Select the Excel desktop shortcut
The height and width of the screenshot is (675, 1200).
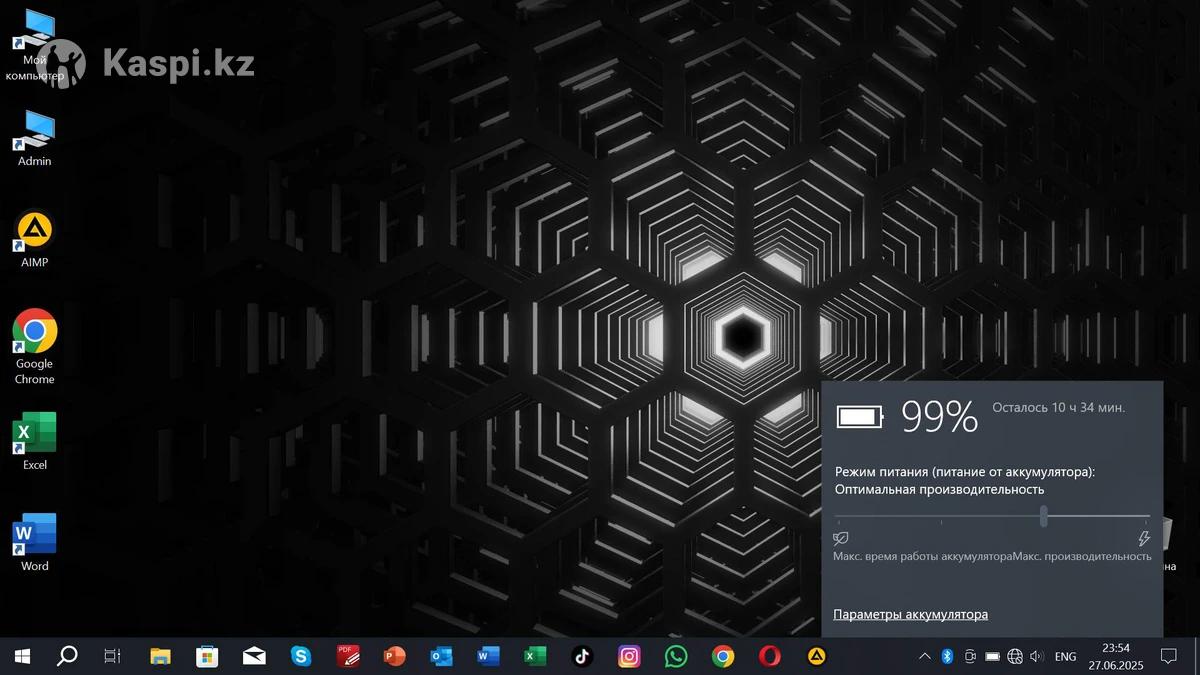[35, 441]
